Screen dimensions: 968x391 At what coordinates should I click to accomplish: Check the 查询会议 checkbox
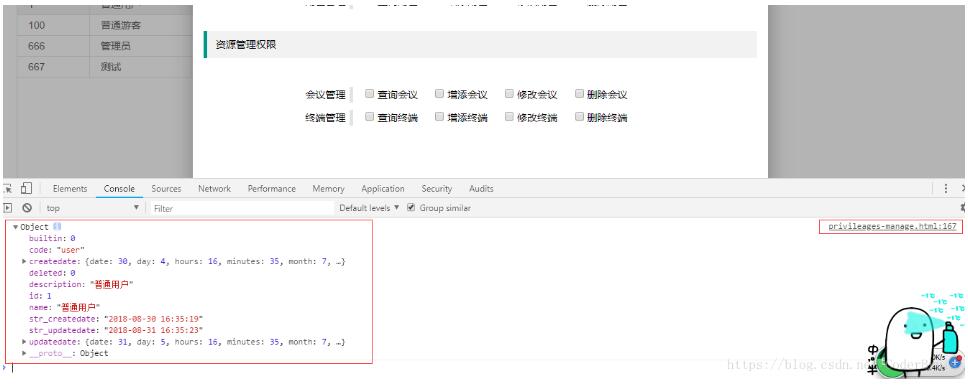tap(369, 94)
